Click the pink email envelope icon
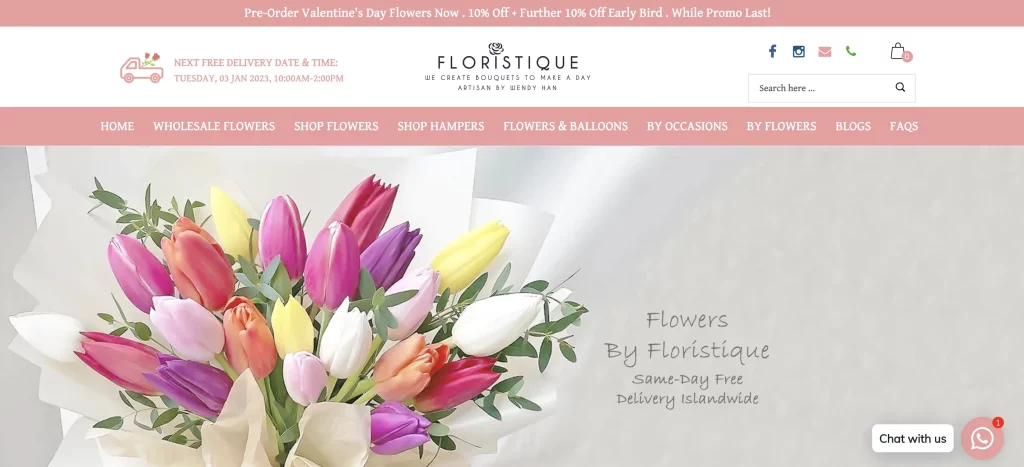Screen dimensions: 1024x467 (825, 52)
